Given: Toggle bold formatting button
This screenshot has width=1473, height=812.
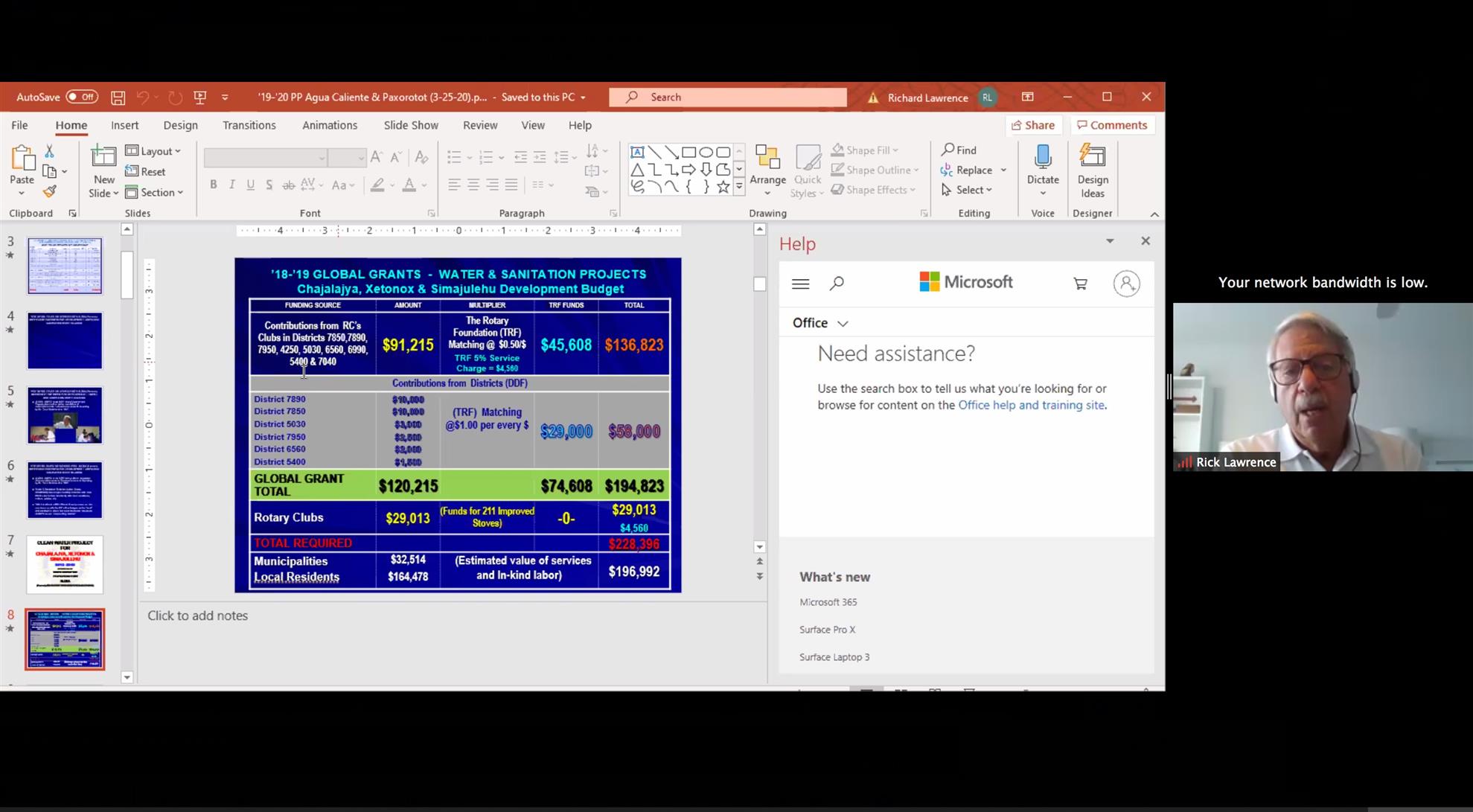Looking at the screenshot, I should [x=214, y=185].
